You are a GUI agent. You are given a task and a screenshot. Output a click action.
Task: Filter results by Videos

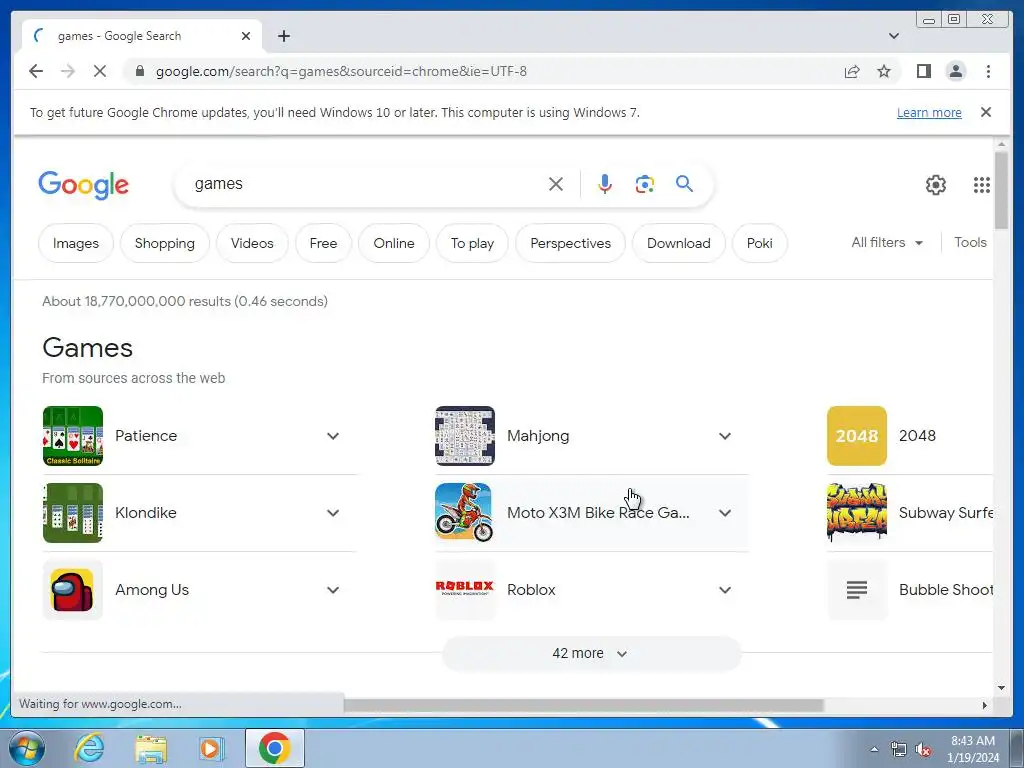[x=252, y=243]
